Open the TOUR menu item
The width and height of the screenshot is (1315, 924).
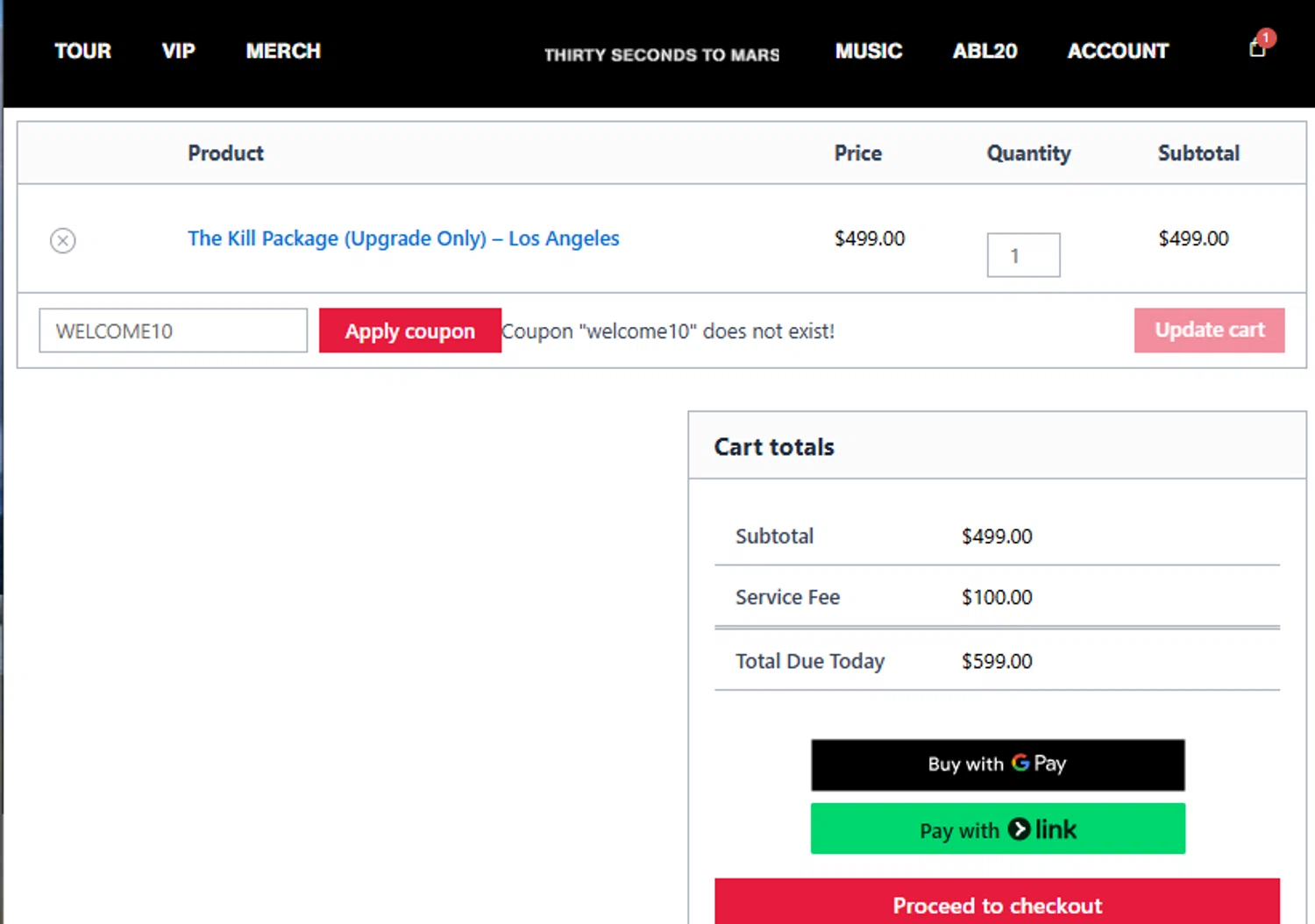click(x=83, y=51)
